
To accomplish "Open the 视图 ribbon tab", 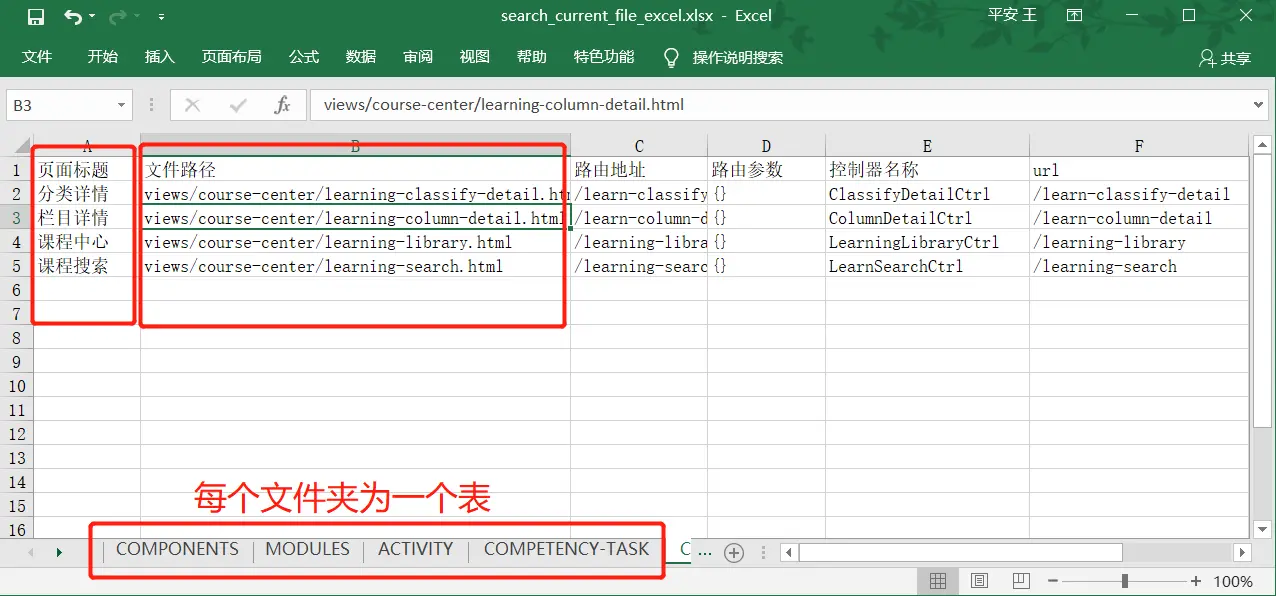I will click(475, 57).
